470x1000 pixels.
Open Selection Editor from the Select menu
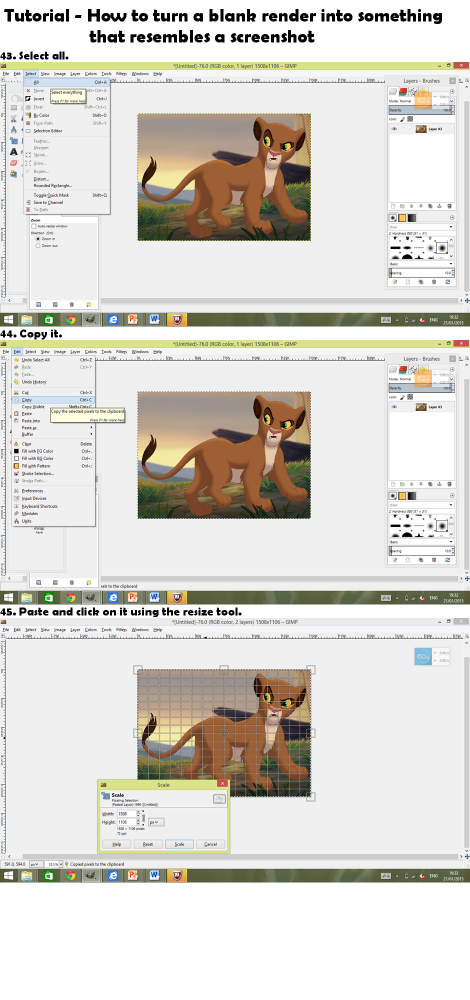tap(66, 131)
